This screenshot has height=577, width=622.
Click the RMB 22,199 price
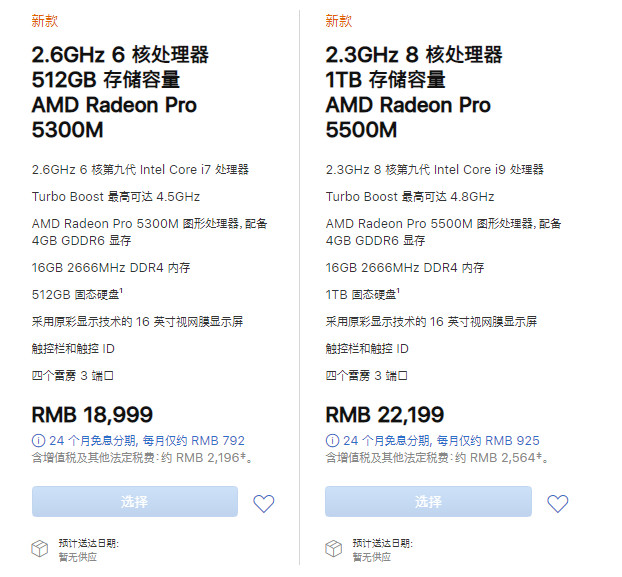click(x=385, y=414)
